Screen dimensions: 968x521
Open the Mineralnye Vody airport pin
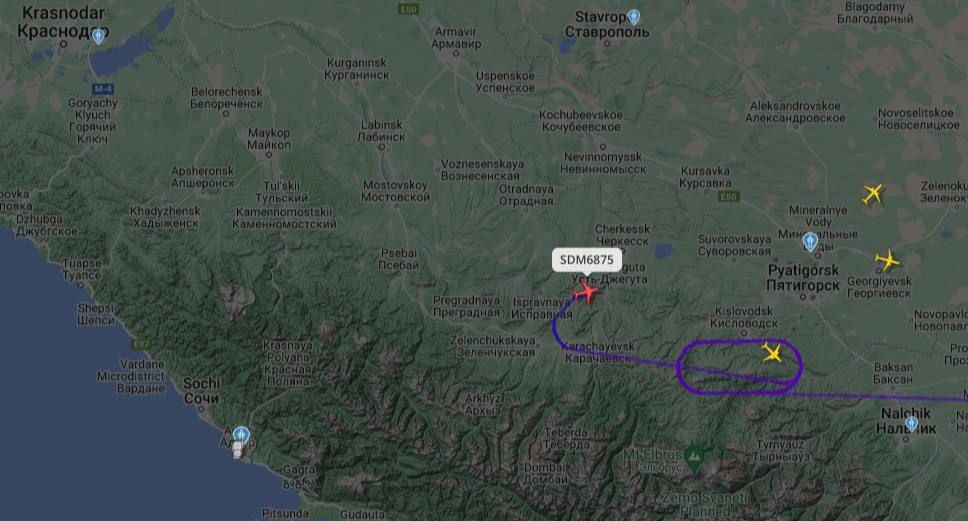tap(810, 241)
